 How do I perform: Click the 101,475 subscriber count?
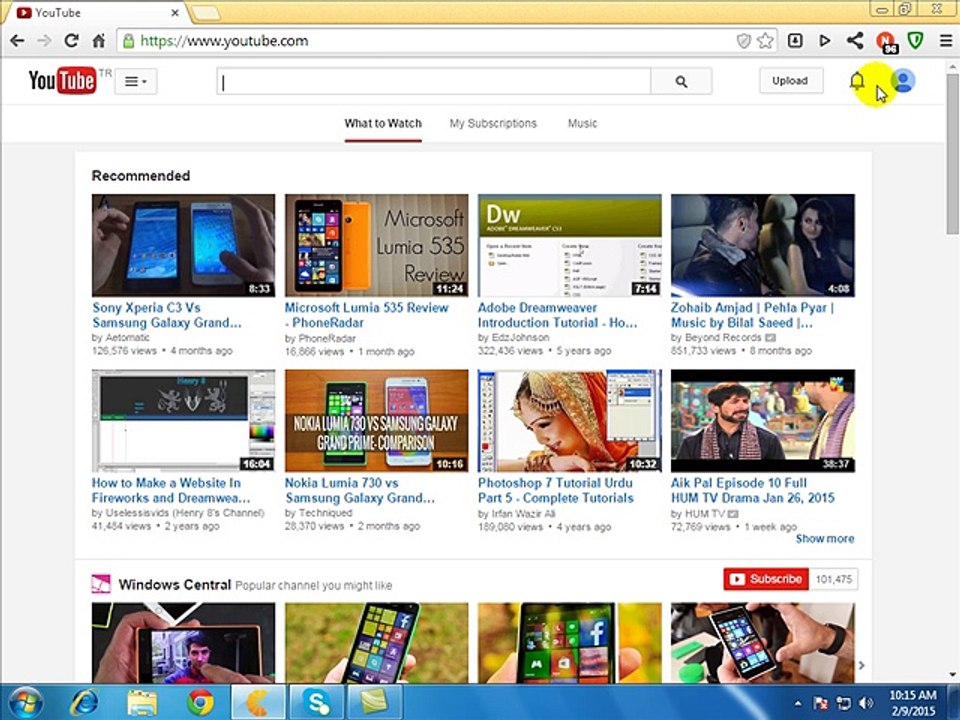coord(833,579)
